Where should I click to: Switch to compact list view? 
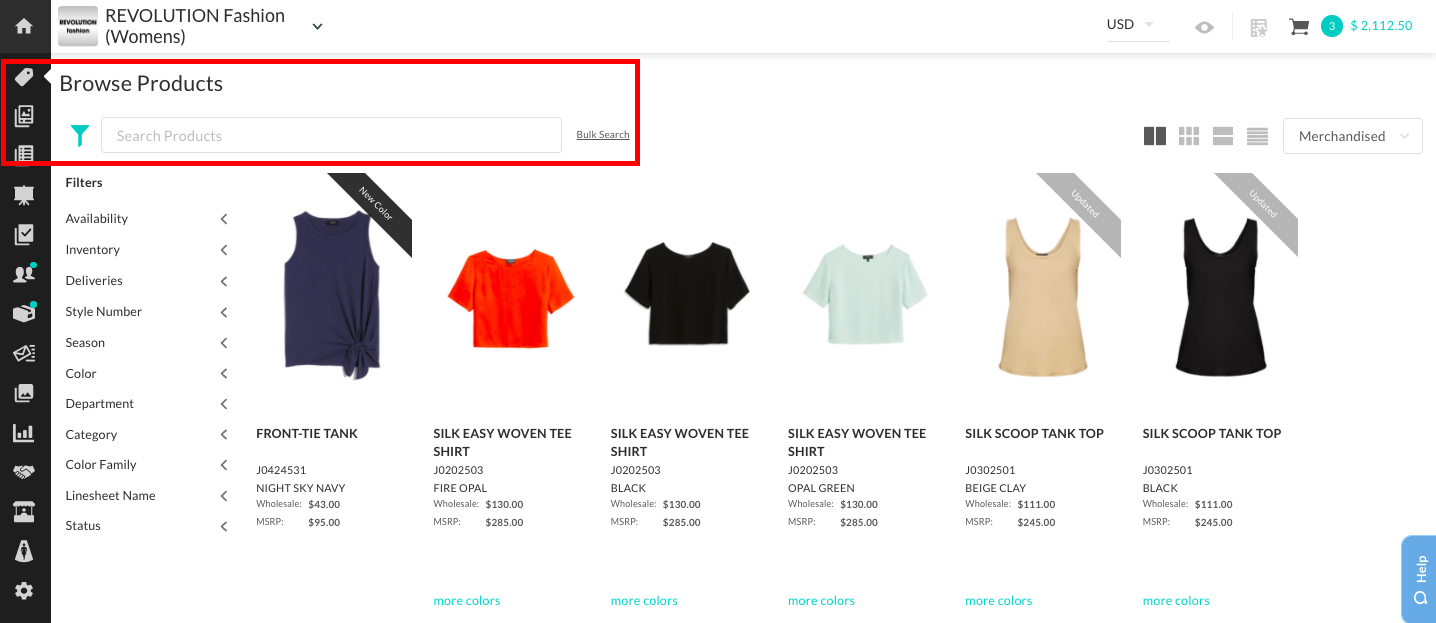point(1257,136)
